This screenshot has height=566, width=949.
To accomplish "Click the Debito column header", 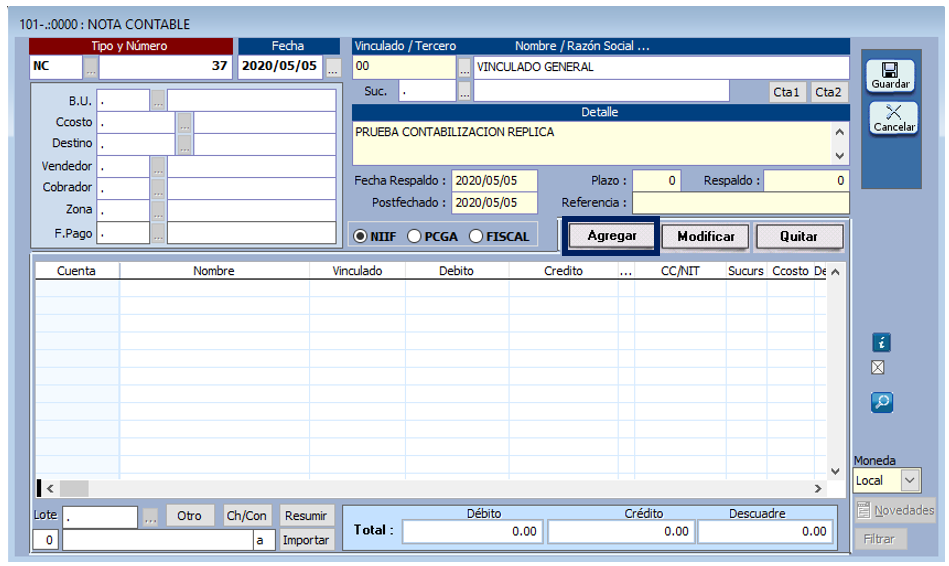I will coord(456,271).
